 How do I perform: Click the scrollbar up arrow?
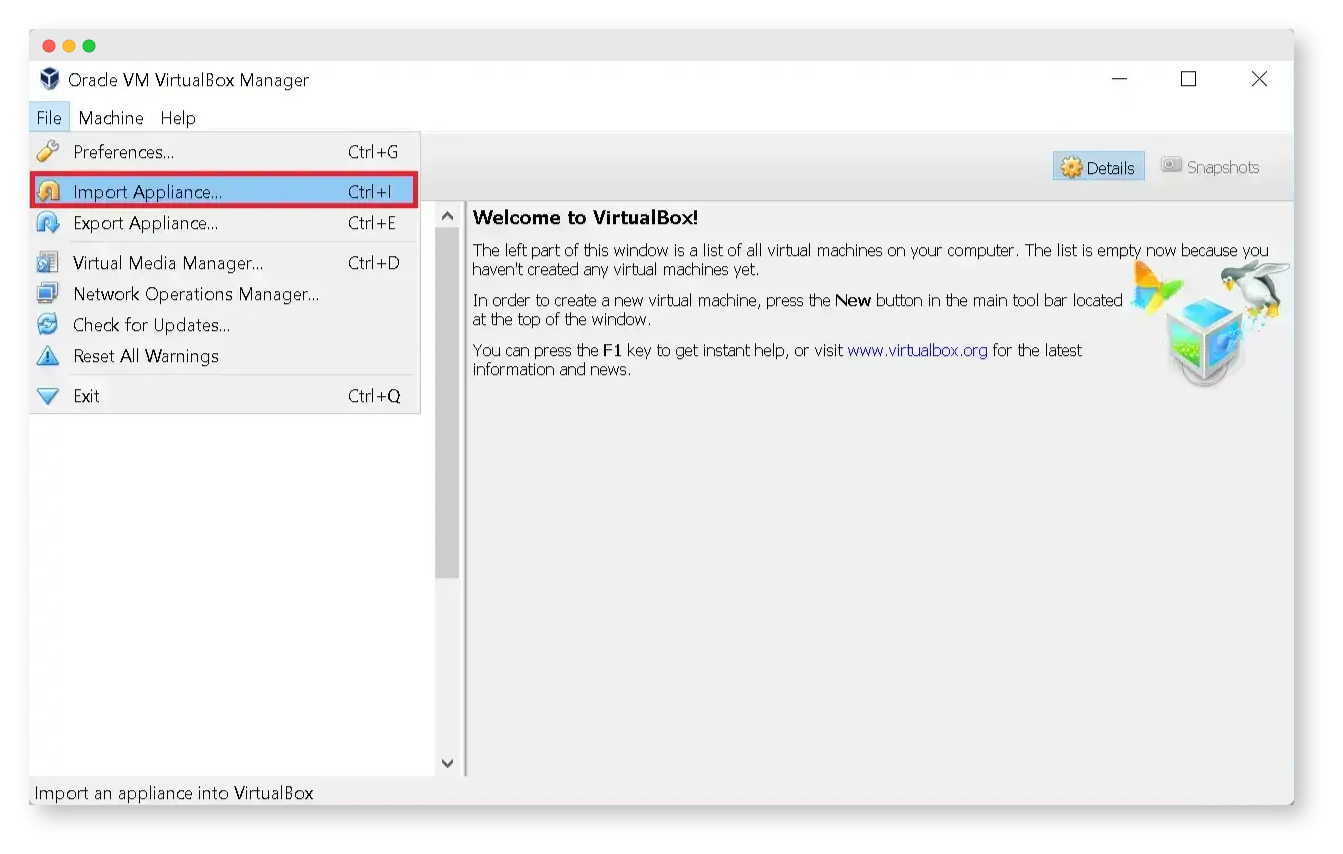tap(447, 216)
